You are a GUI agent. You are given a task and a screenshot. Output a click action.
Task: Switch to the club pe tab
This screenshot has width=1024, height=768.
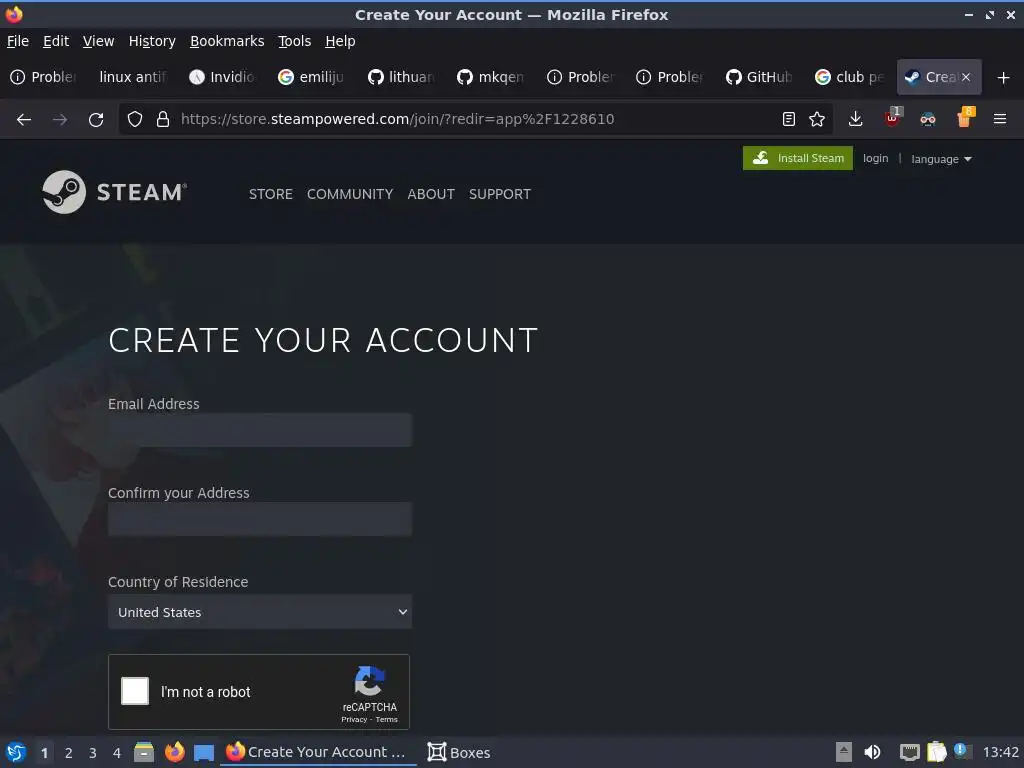coord(850,77)
